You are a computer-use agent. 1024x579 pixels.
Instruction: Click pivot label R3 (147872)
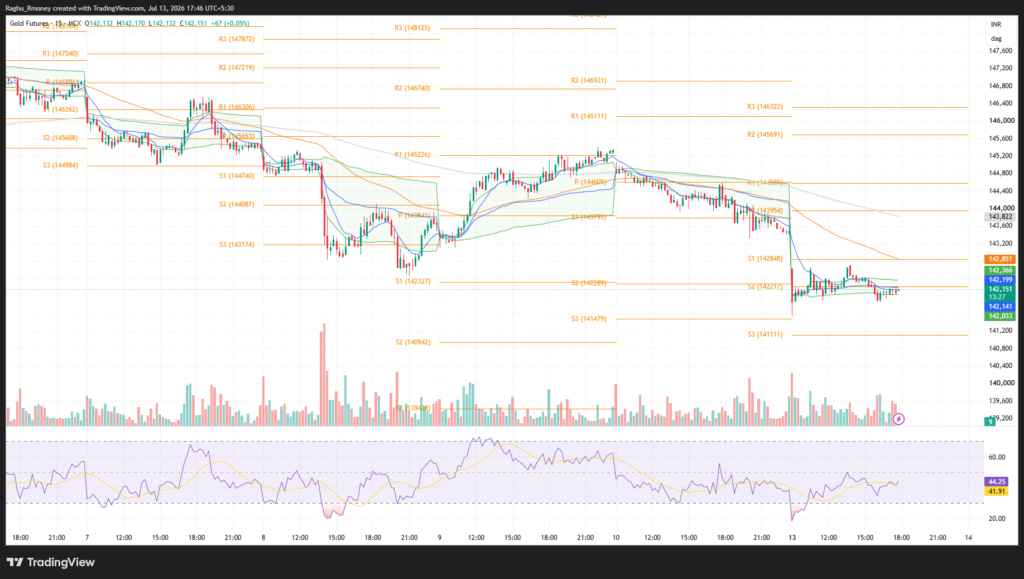[236, 39]
